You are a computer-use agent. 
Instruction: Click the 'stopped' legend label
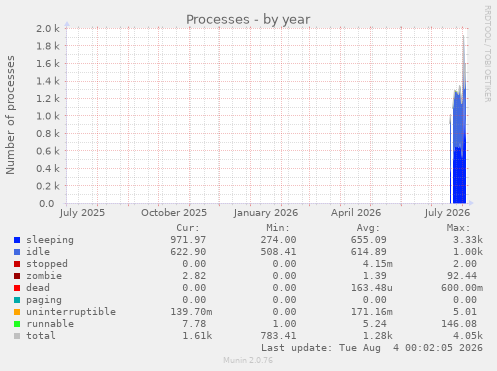(47, 264)
